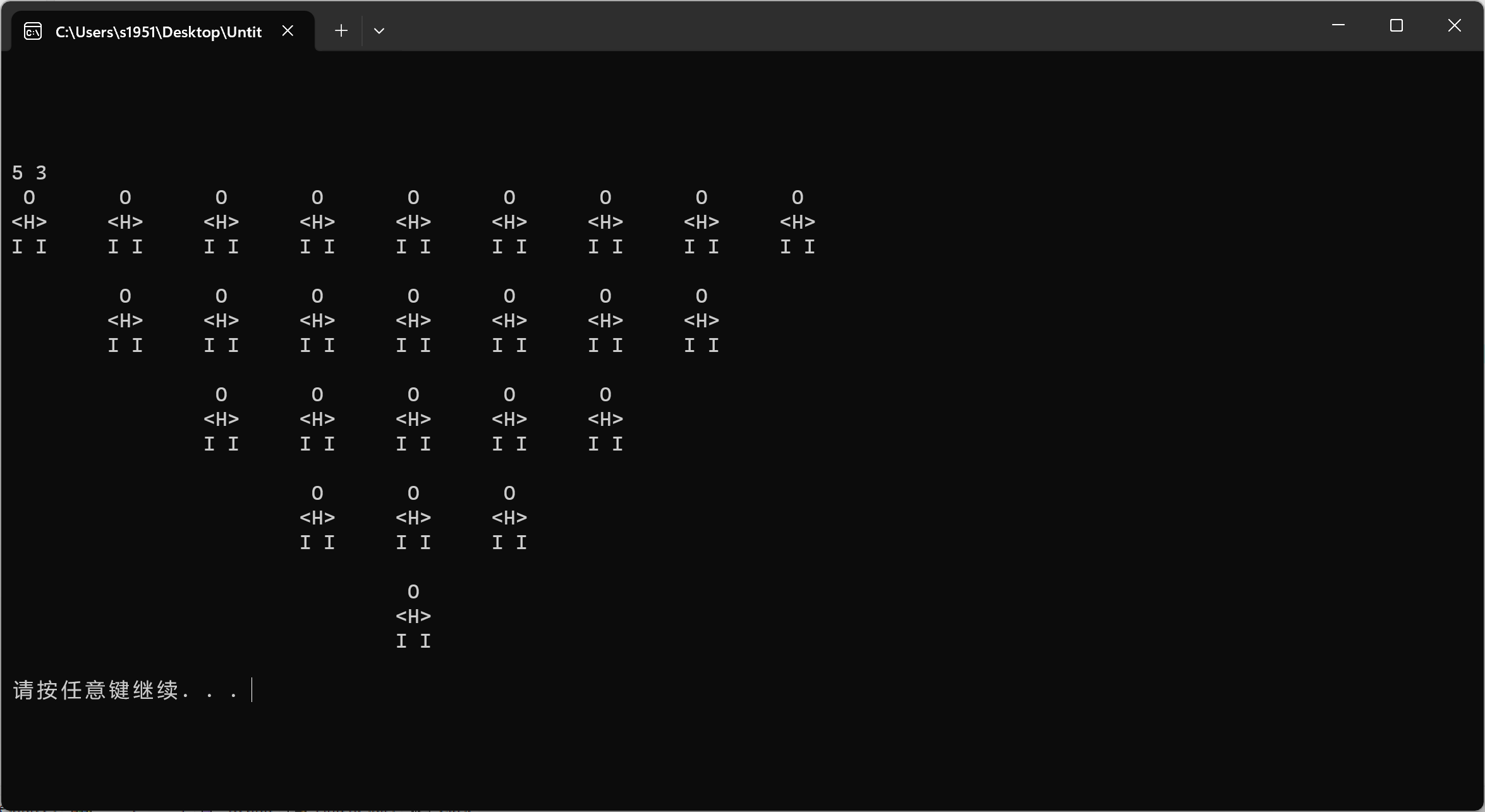Viewport: 1485px width, 812px height.
Task: Click the middle figure of the three-figure row
Action: click(x=413, y=518)
